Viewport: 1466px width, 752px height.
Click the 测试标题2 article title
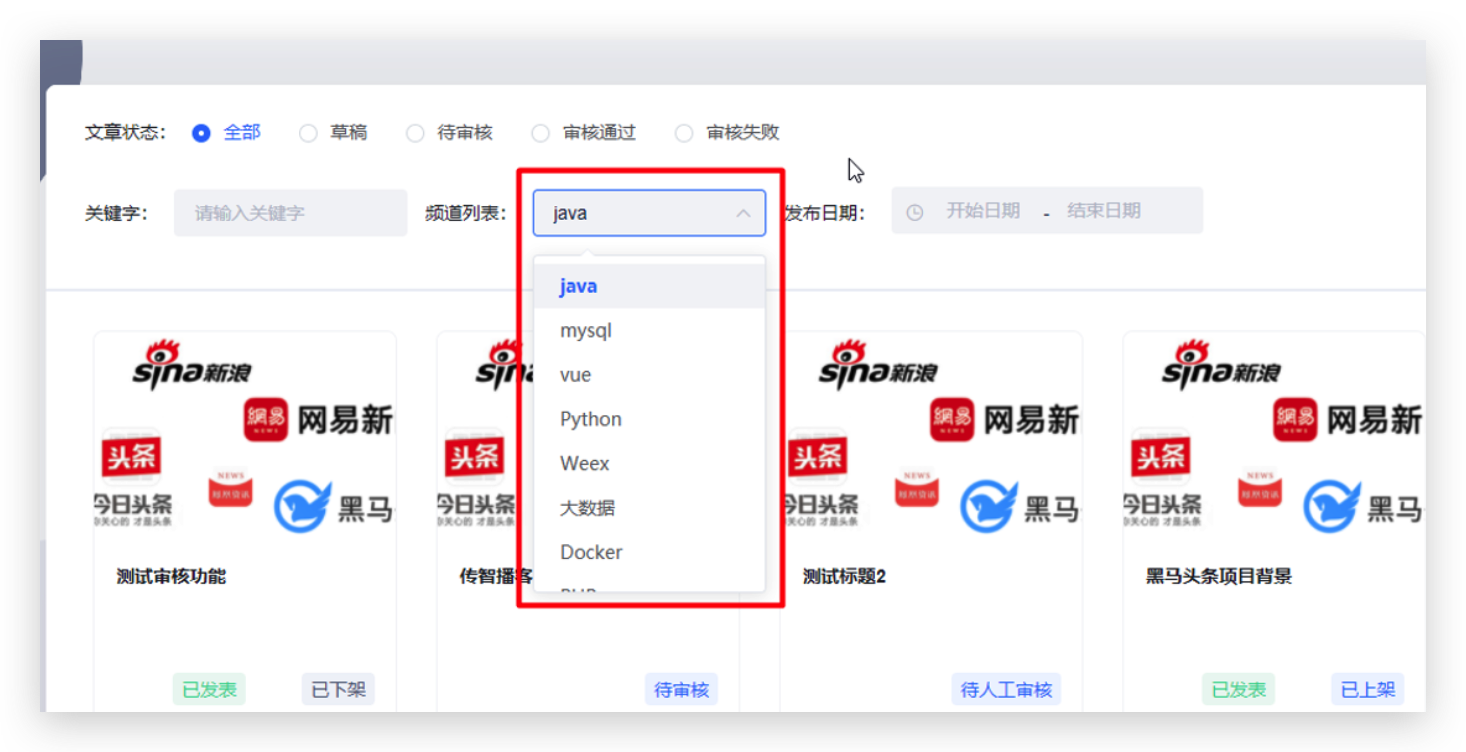pos(844,577)
